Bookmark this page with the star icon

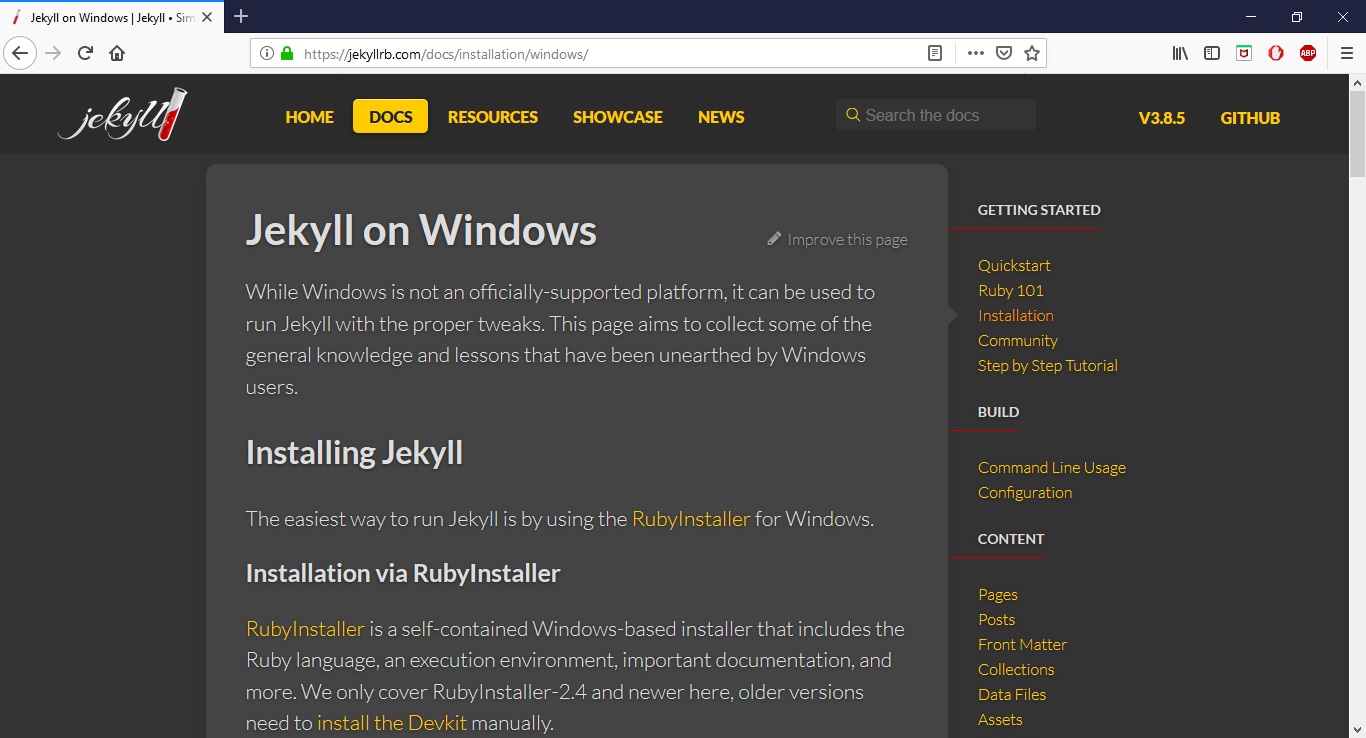pos(1032,54)
